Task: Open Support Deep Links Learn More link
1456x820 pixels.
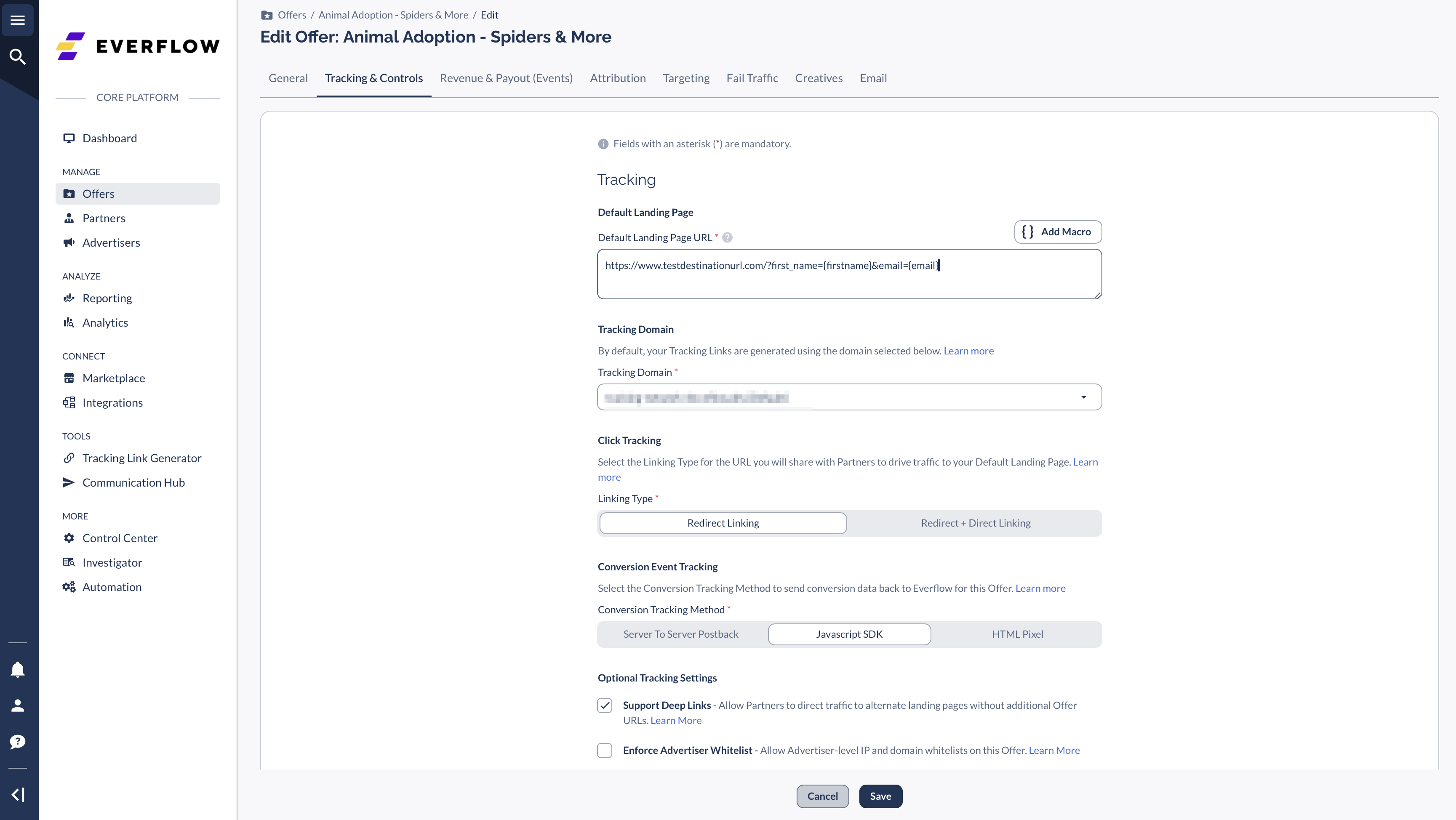Action: click(675, 721)
